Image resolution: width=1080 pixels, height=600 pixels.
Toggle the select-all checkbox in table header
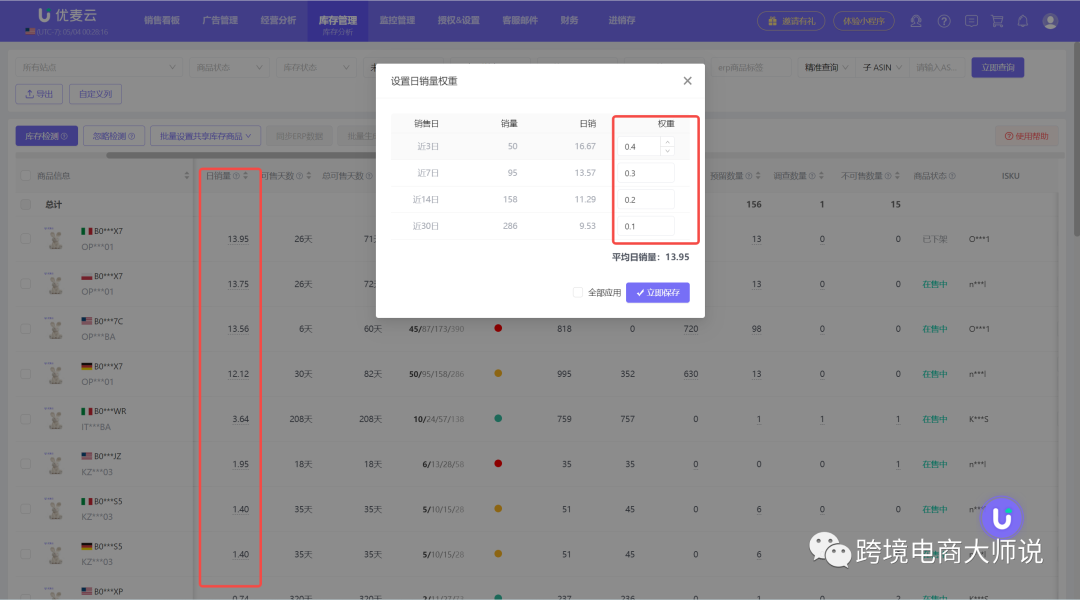(x=25, y=174)
